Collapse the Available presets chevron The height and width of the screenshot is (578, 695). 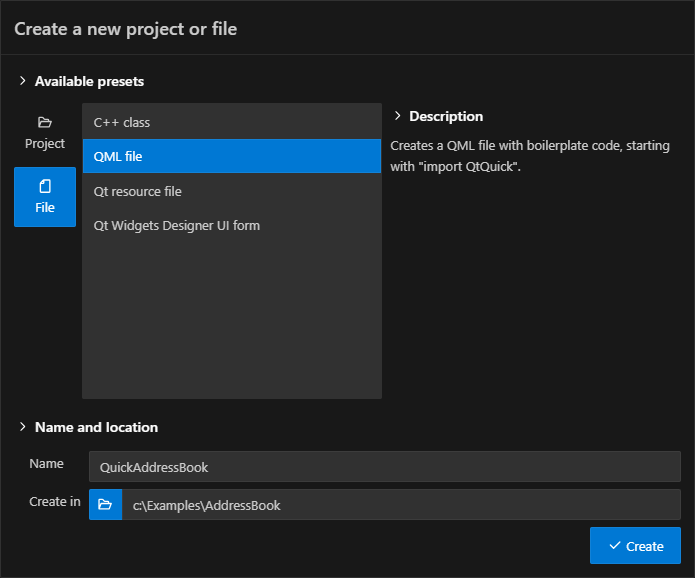pos(22,81)
